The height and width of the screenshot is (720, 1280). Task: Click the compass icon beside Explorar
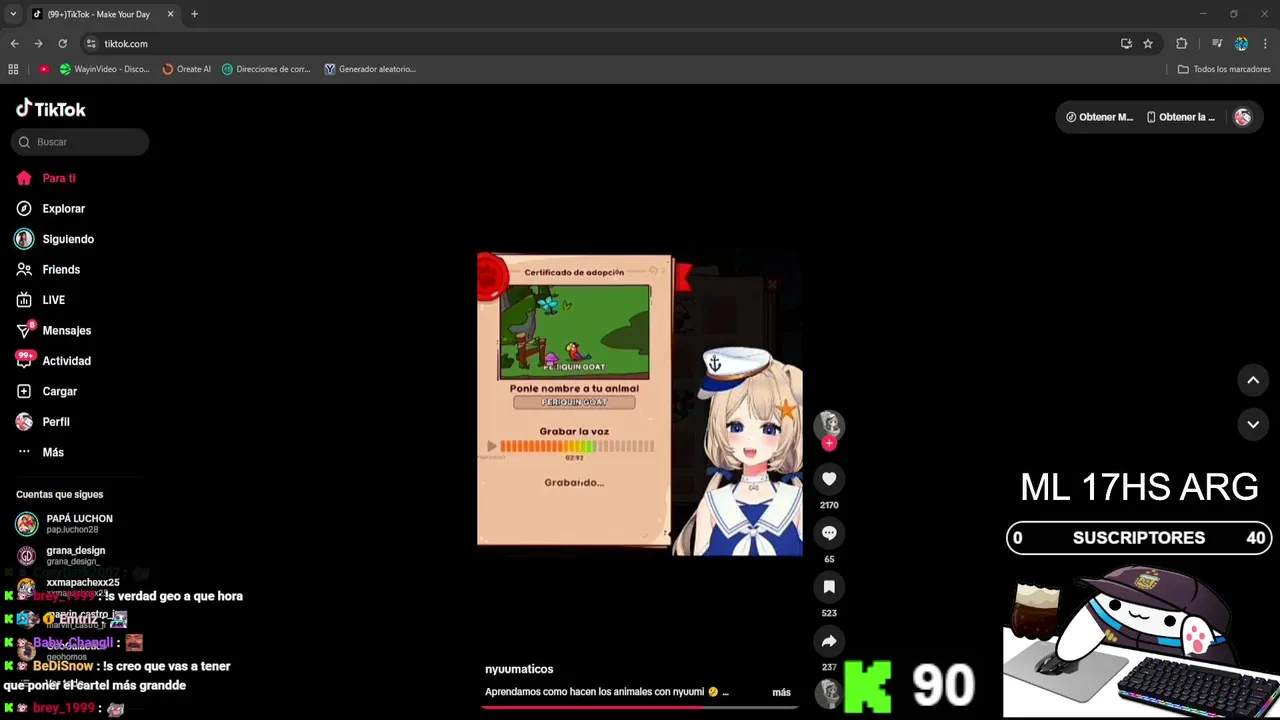click(x=24, y=209)
